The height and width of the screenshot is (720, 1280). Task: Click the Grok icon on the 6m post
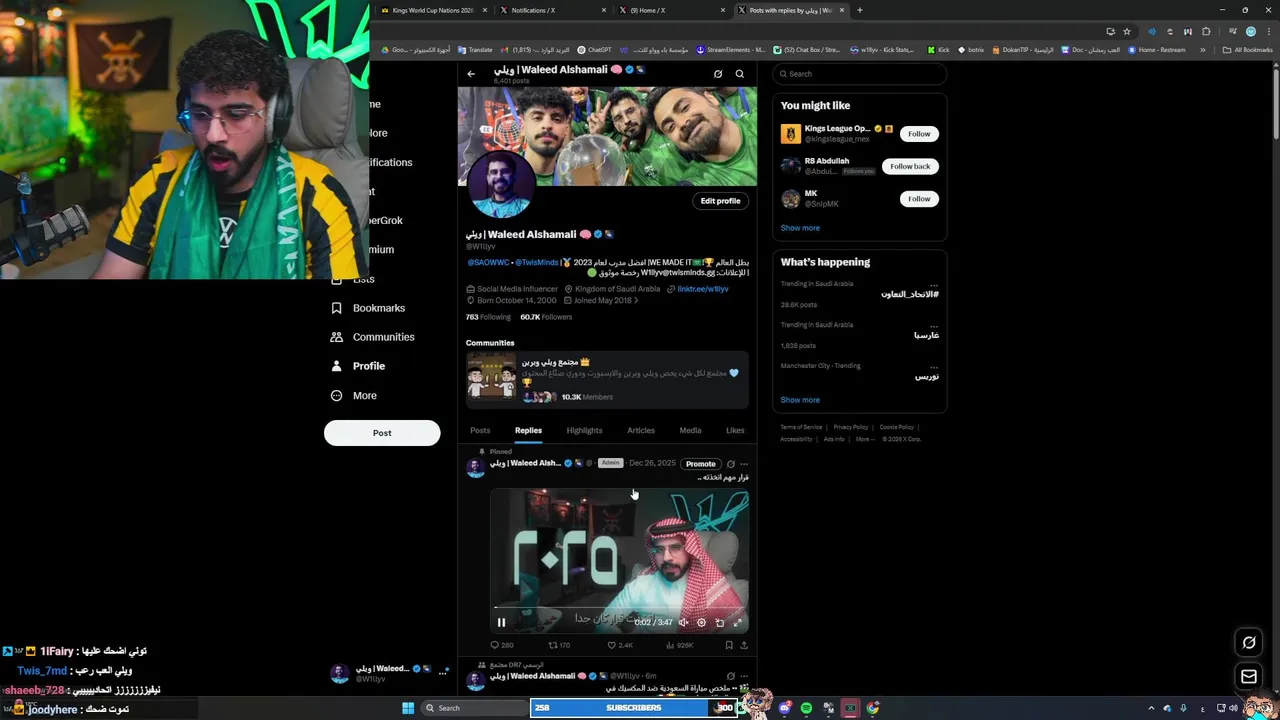731,676
